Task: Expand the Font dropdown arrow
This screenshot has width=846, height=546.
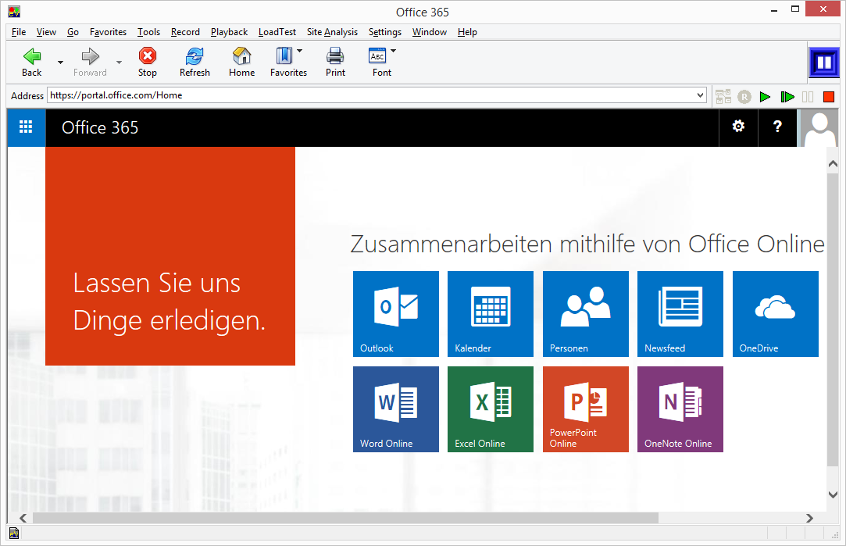Action: 393,51
